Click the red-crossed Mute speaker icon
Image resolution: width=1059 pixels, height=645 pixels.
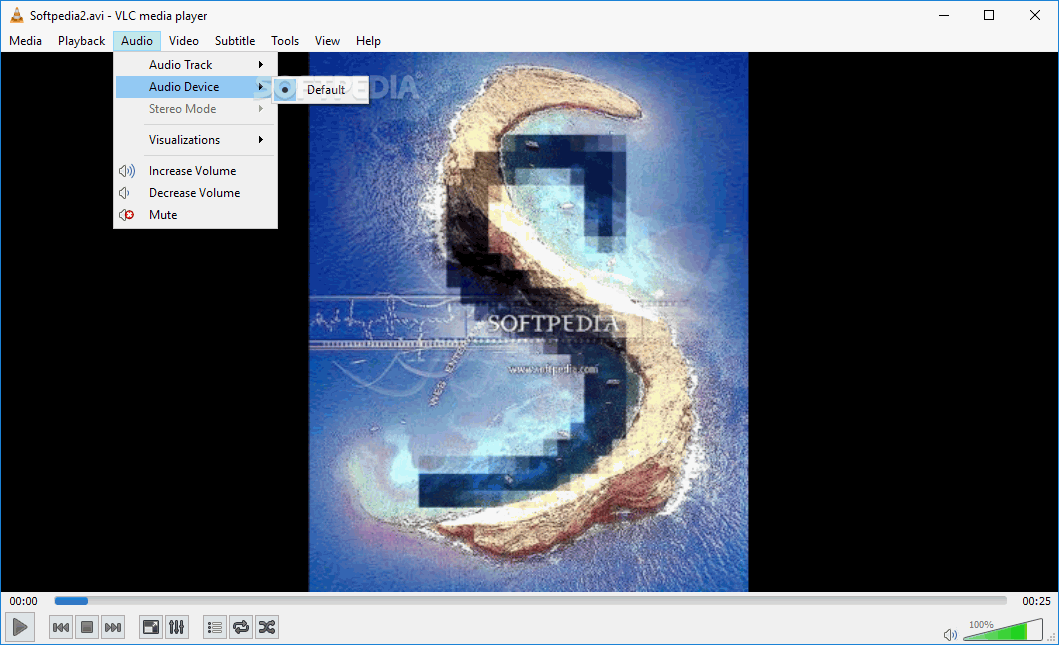[126, 215]
